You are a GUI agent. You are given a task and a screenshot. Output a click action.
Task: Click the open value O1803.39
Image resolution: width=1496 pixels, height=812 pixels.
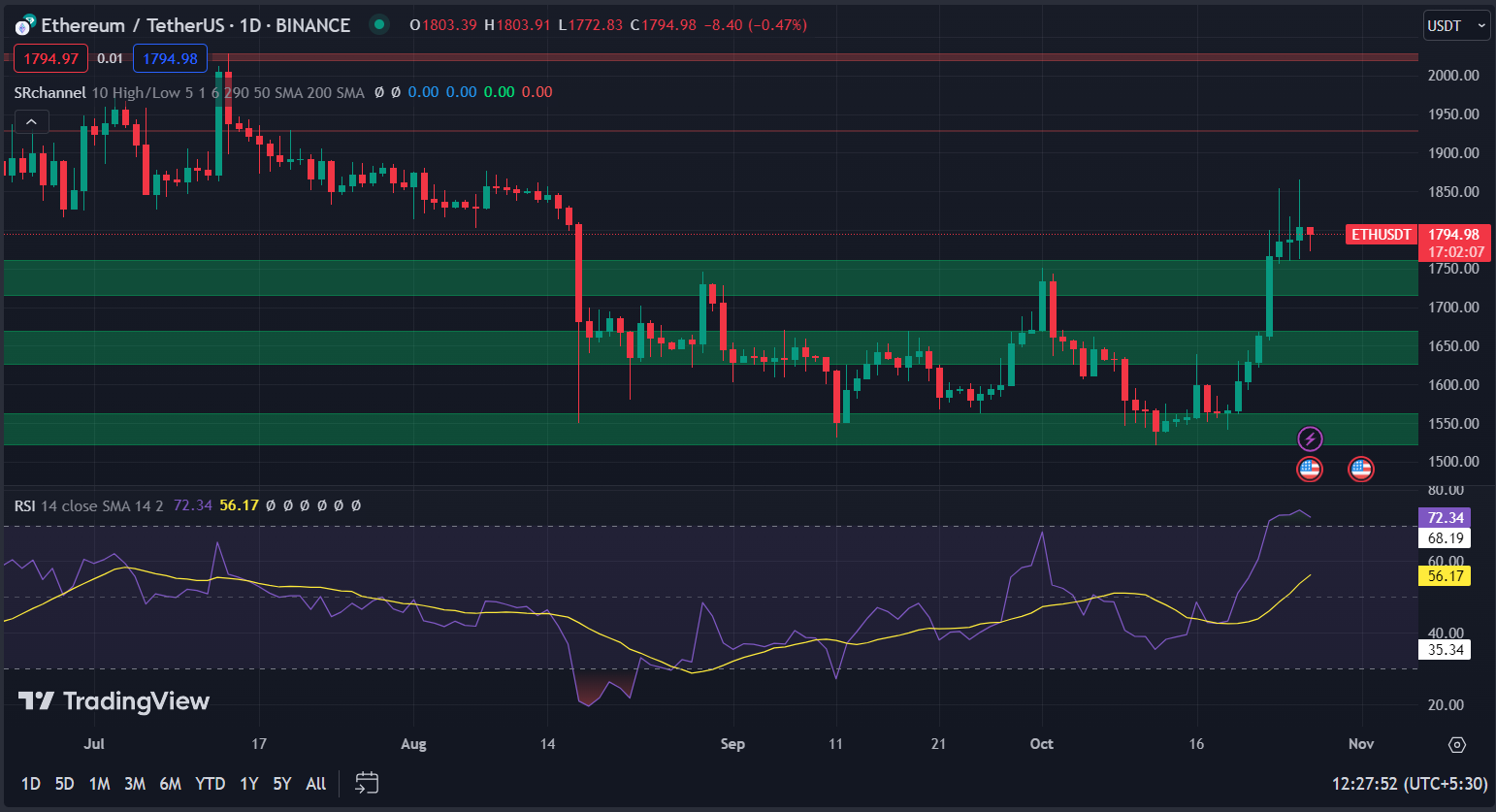(443, 25)
